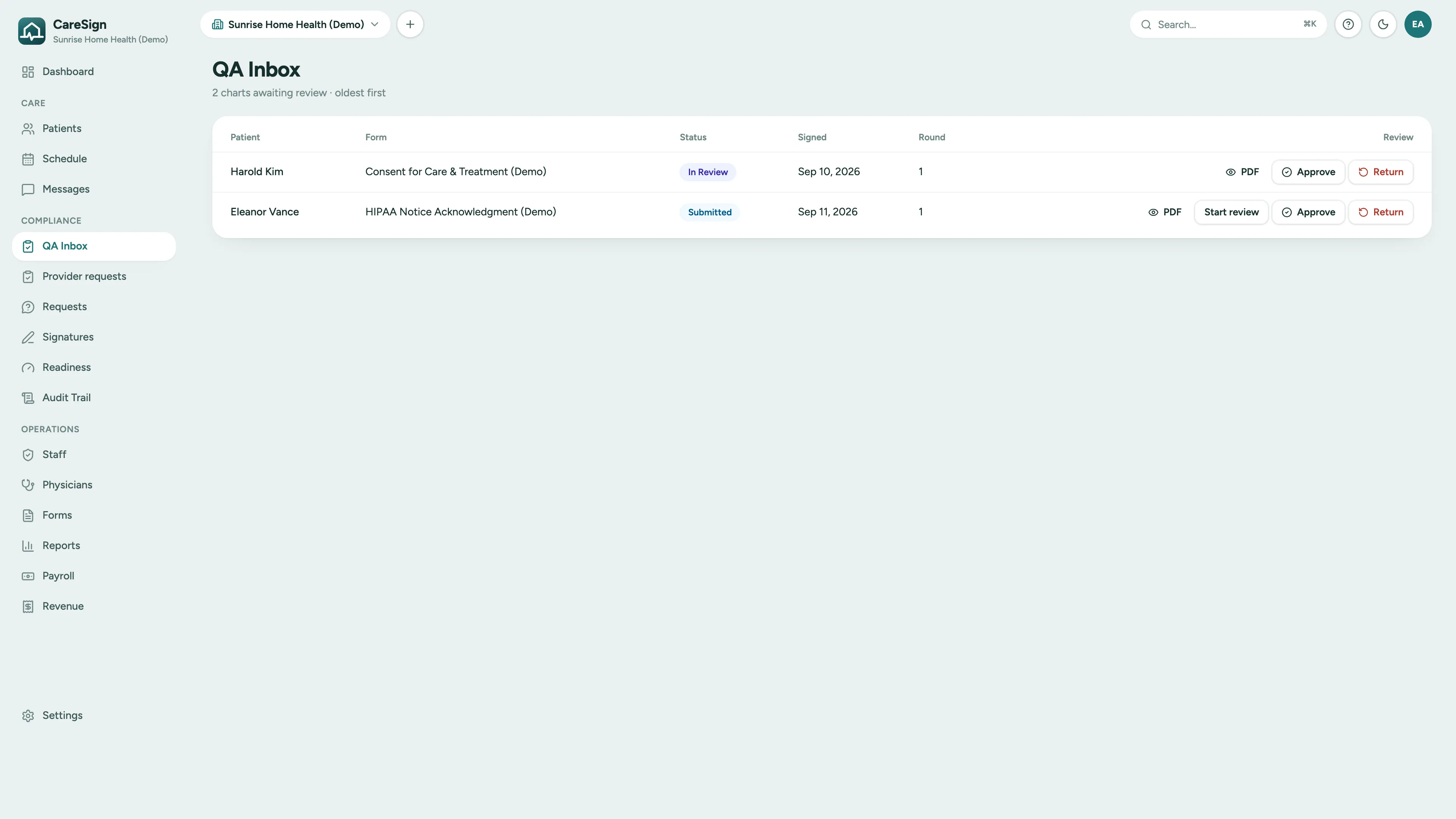The height and width of the screenshot is (819, 1456).
Task: Open Dashboard from the sidebar
Action: pos(94,72)
